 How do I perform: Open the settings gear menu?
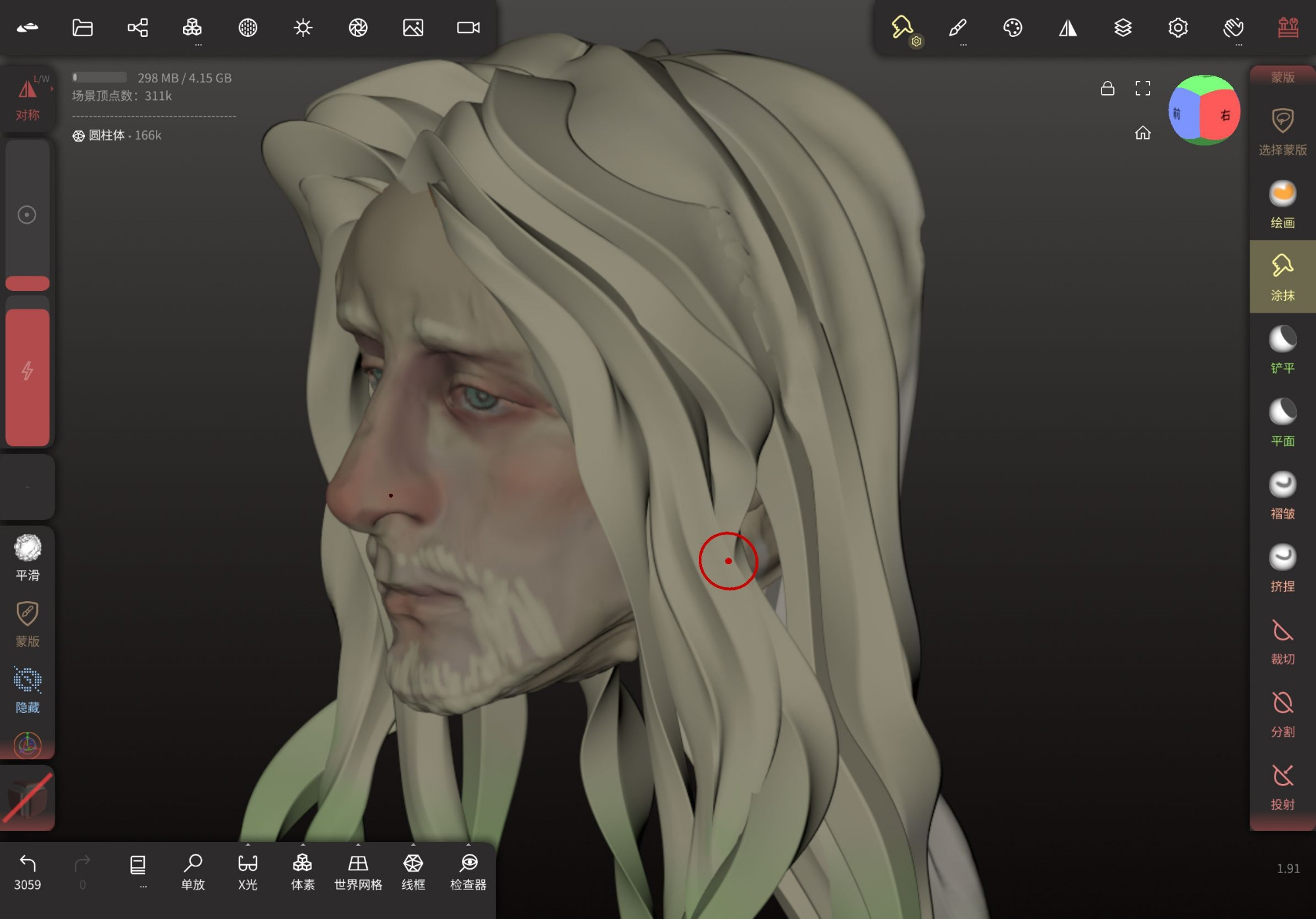point(1178,28)
